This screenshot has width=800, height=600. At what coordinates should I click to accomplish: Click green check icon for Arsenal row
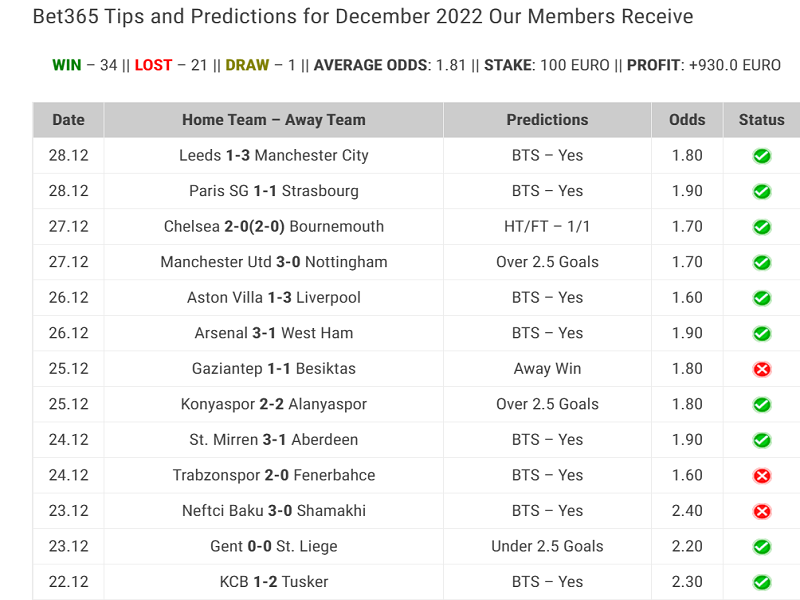(762, 334)
